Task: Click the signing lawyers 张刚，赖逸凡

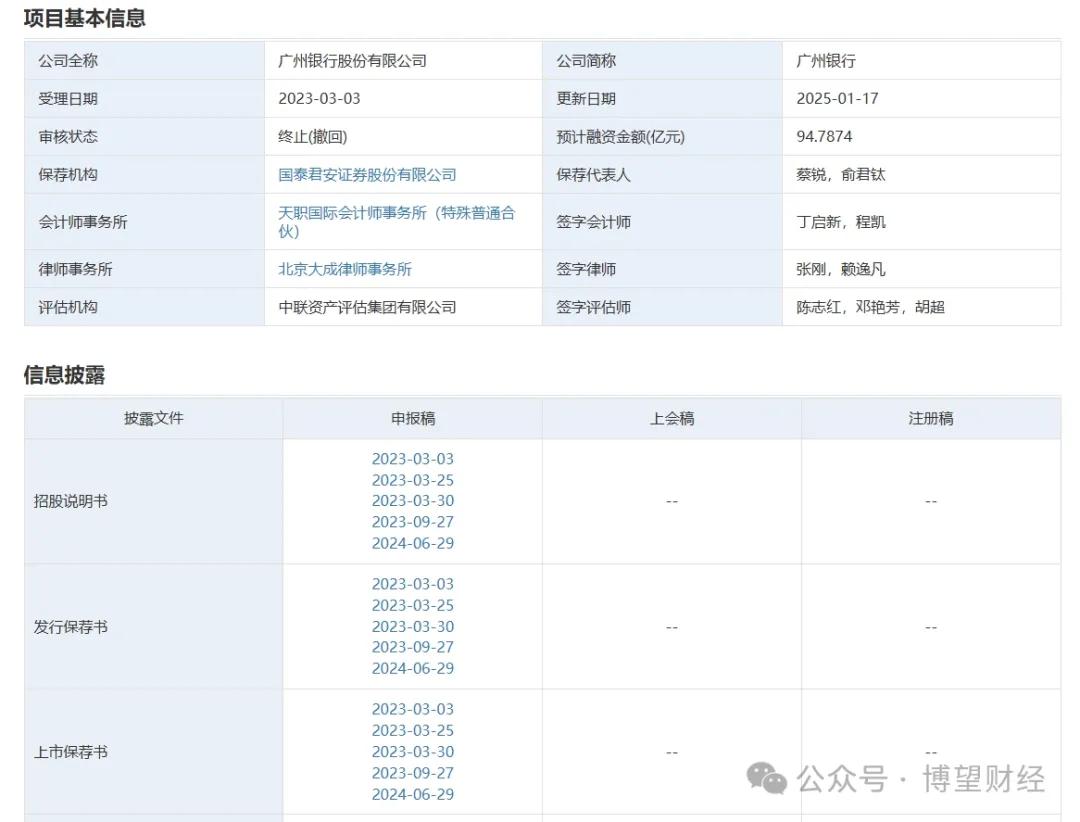Action: click(x=840, y=269)
